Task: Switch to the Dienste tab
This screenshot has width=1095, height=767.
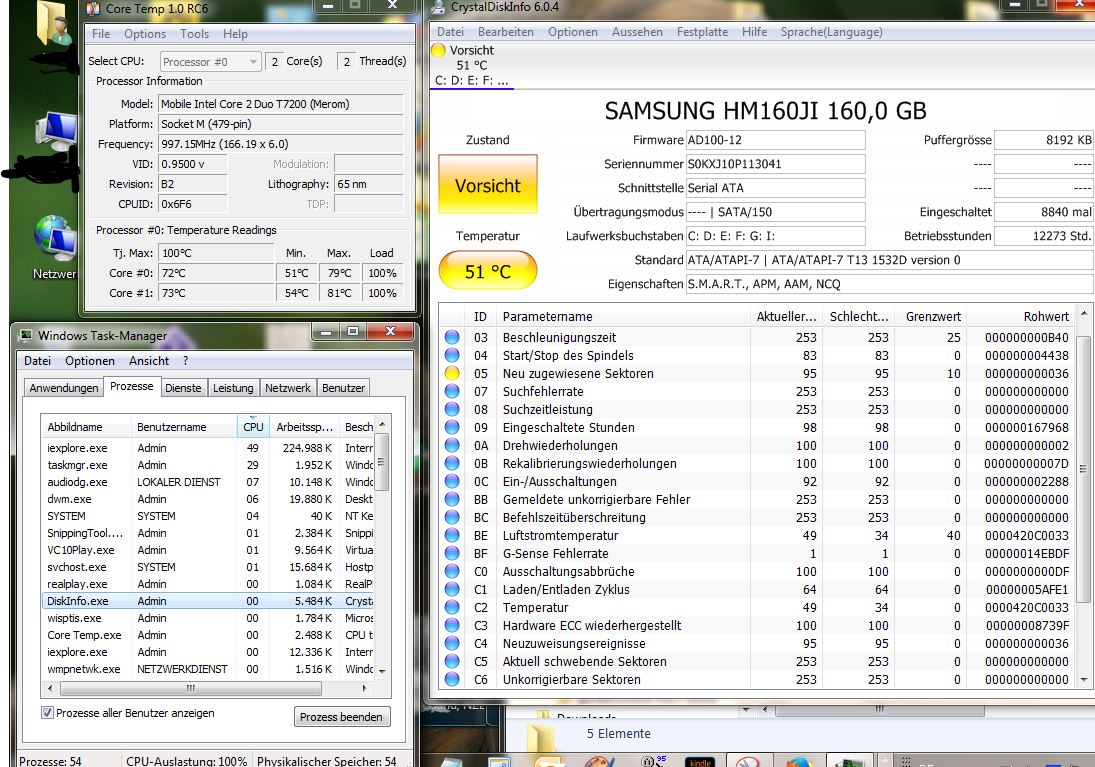Action: coord(183,388)
